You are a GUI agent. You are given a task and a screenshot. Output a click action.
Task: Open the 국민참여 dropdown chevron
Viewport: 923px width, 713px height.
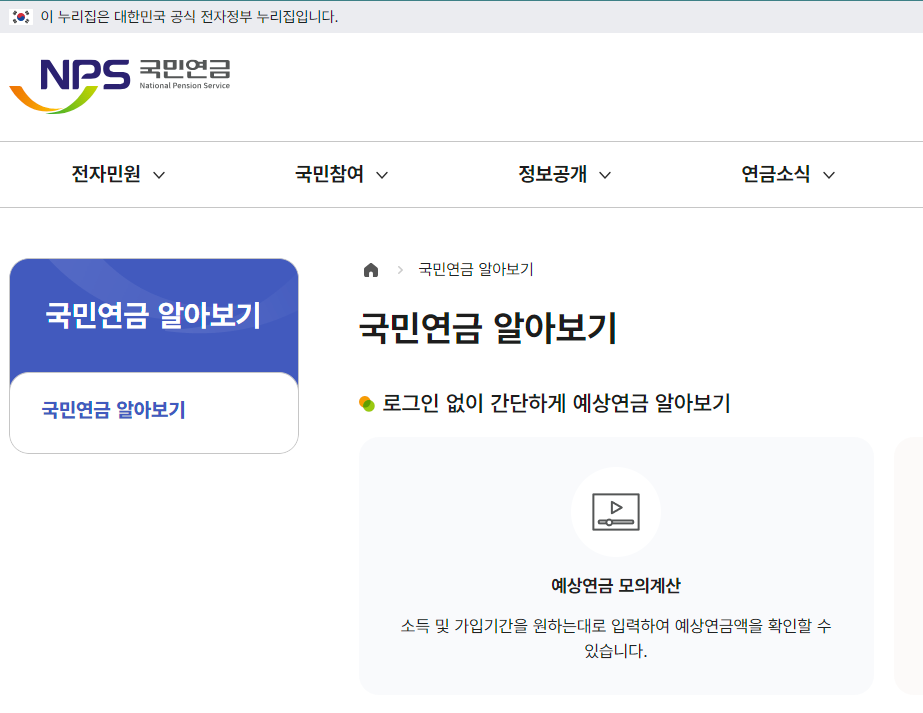[382, 174]
